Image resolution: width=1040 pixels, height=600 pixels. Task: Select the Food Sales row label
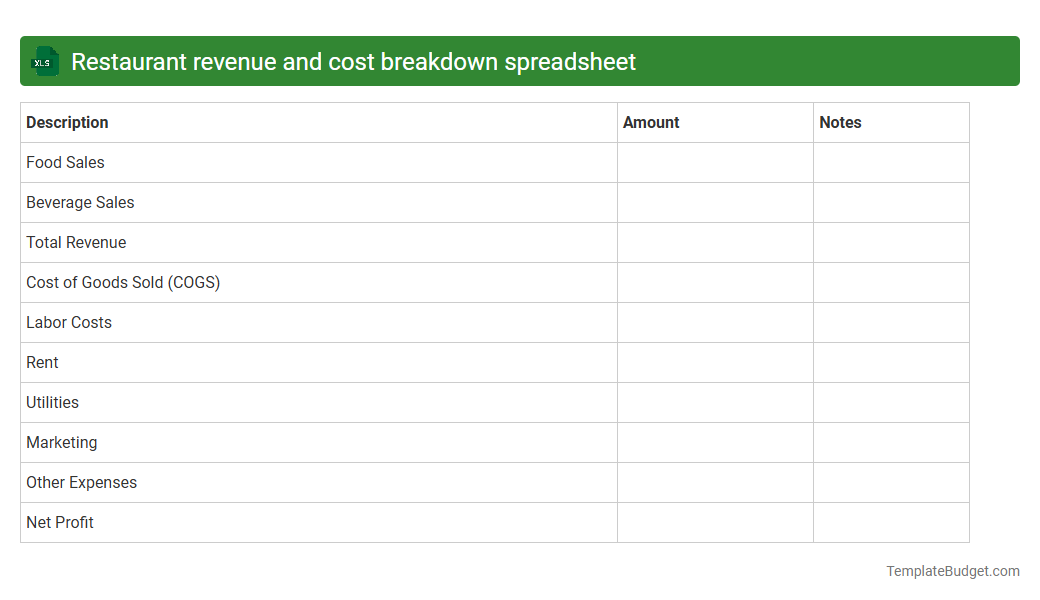click(x=65, y=162)
